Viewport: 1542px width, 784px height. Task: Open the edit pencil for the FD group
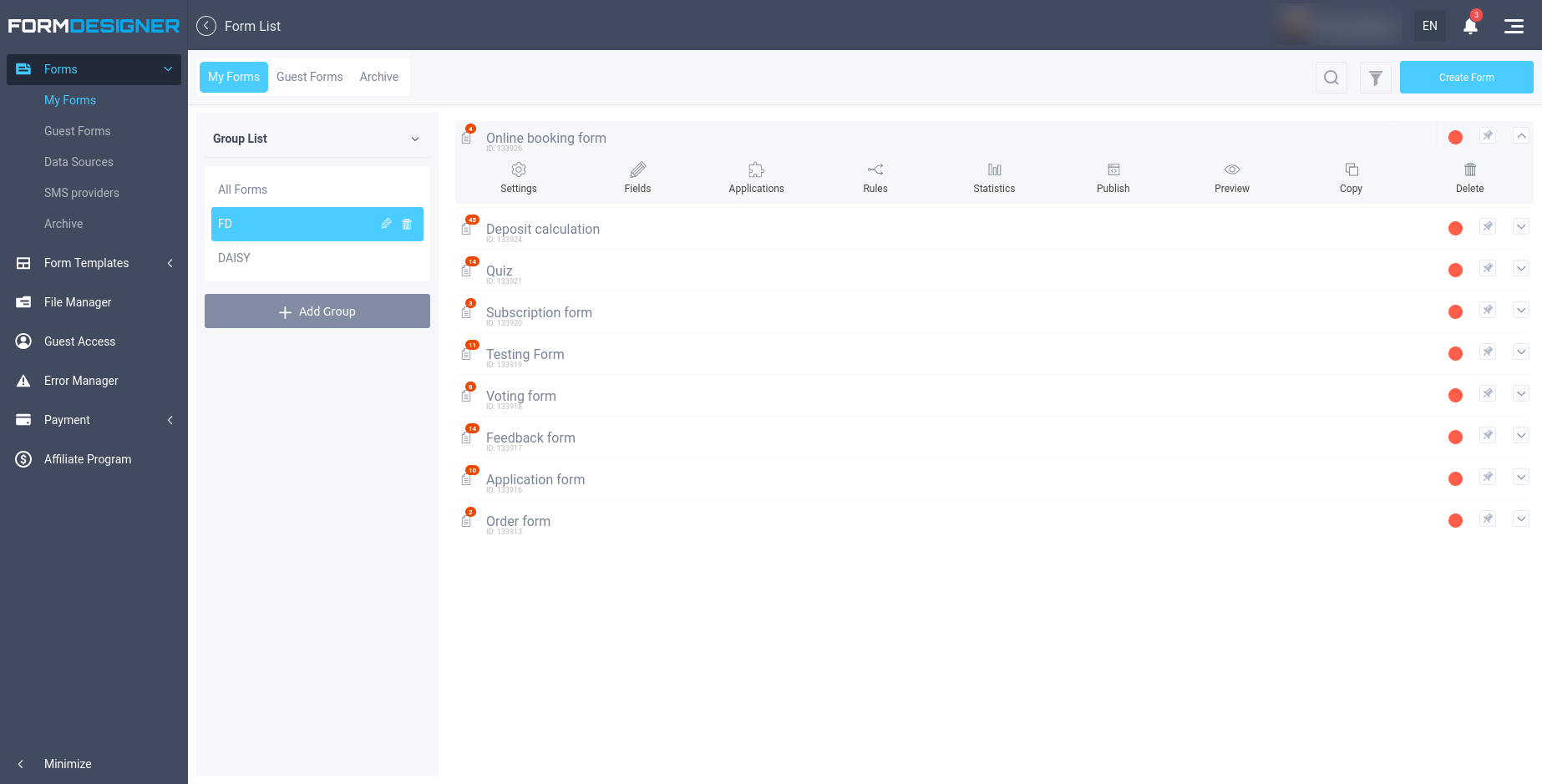pos(386,224)
